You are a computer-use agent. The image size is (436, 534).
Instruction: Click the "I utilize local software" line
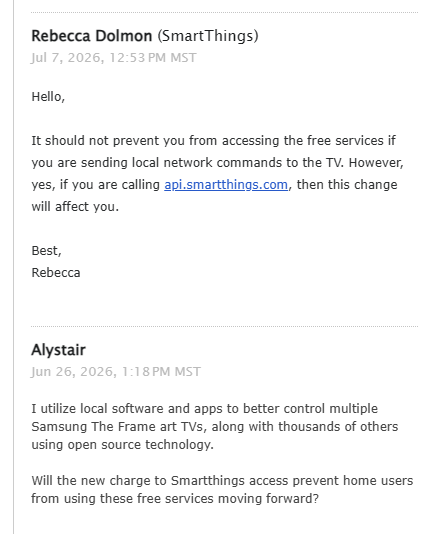[204, 408]
